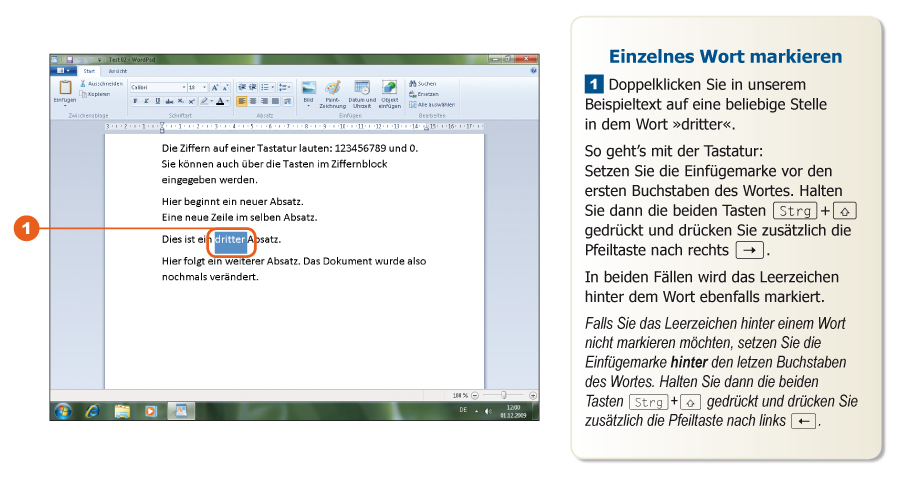
Task: Open the blue WordPad application menu
Action: (x=62, y=71)
